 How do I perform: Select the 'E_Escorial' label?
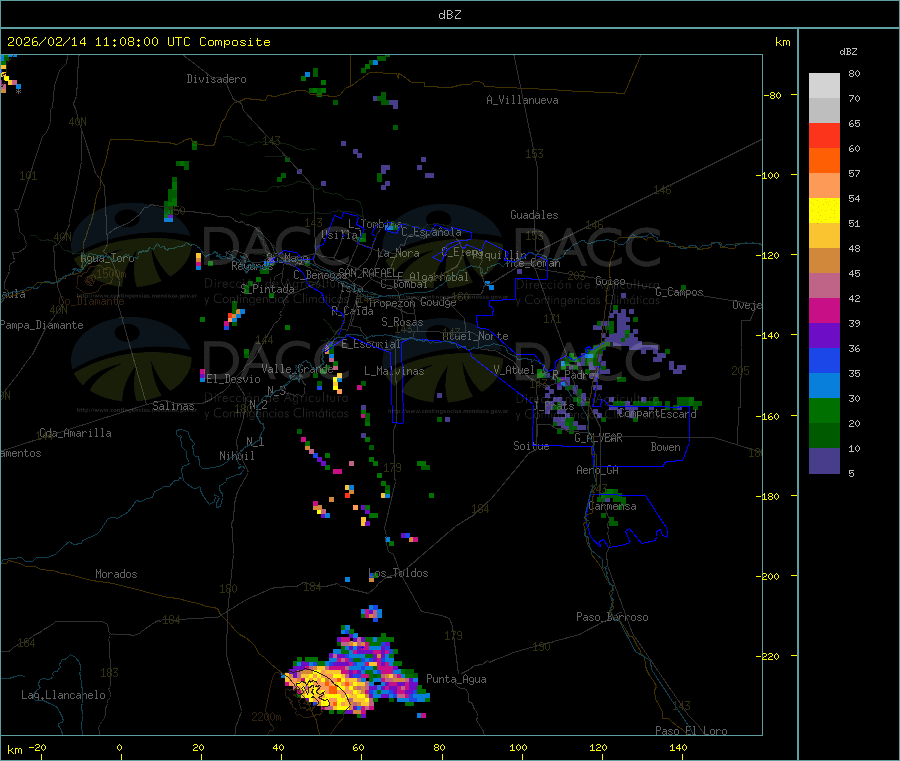(x=371, y=344)
